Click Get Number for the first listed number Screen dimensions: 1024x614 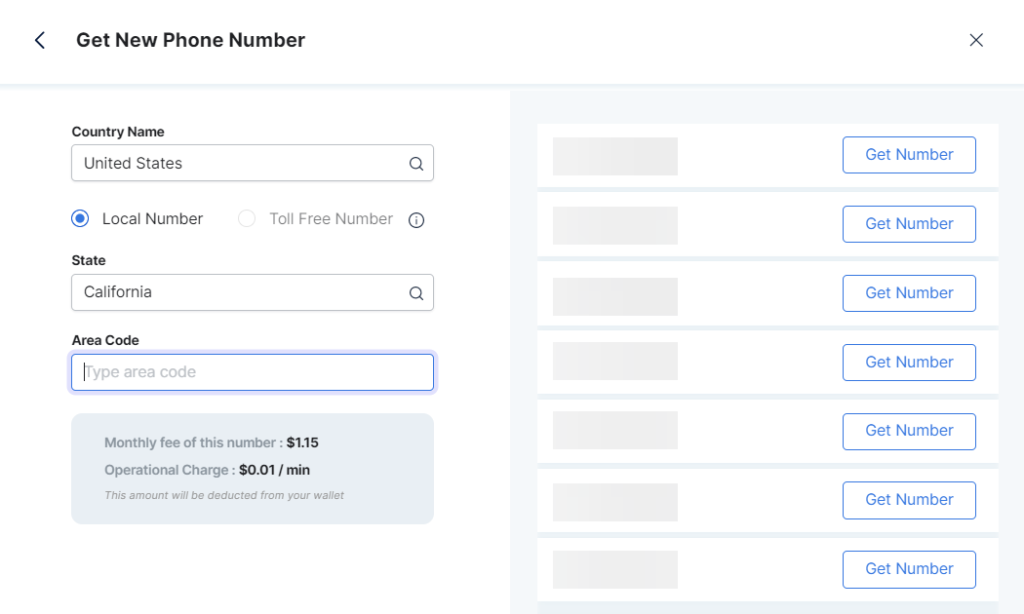pos(908,154)
